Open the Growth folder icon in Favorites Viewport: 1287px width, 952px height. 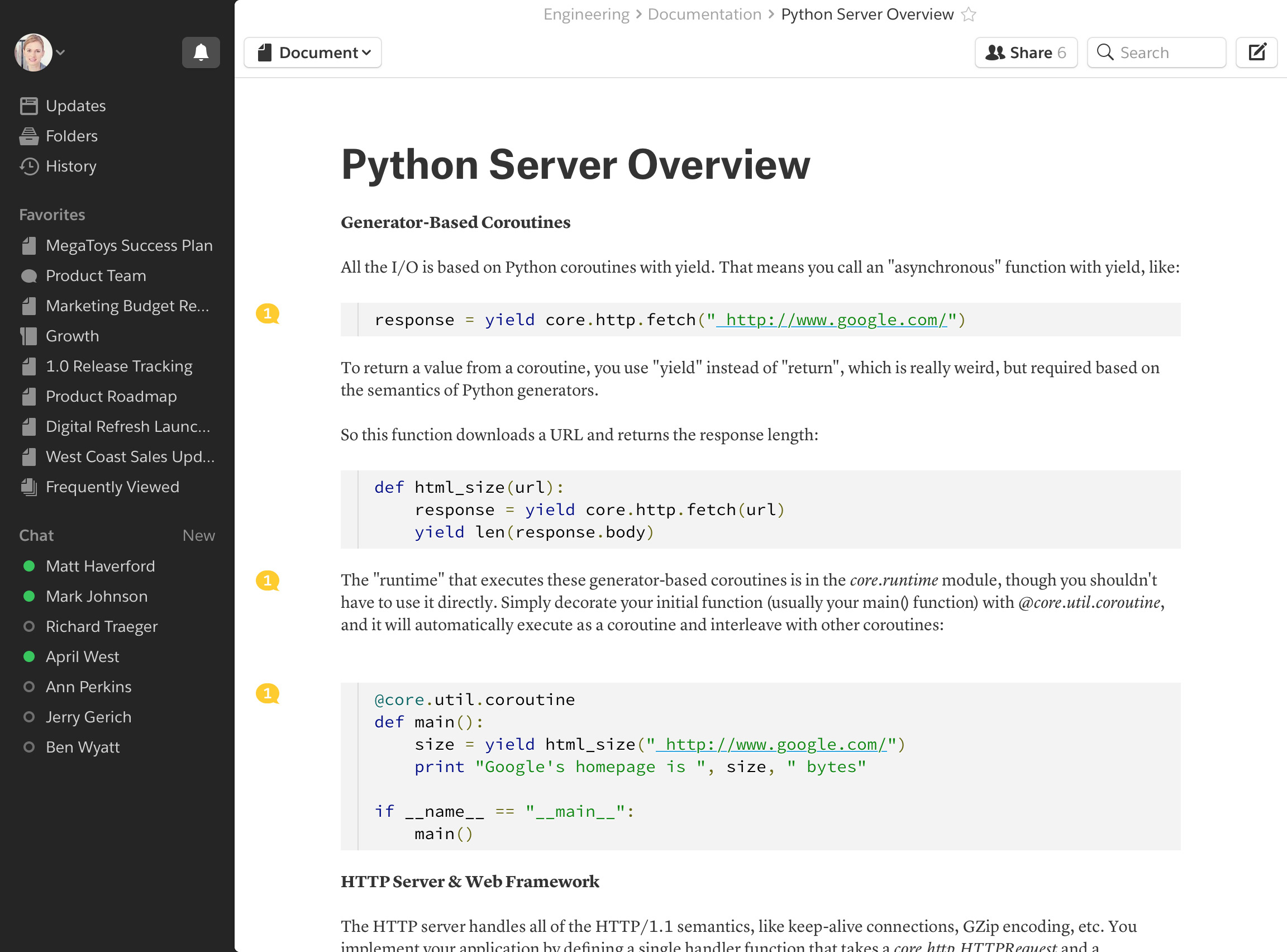[29, 336]
